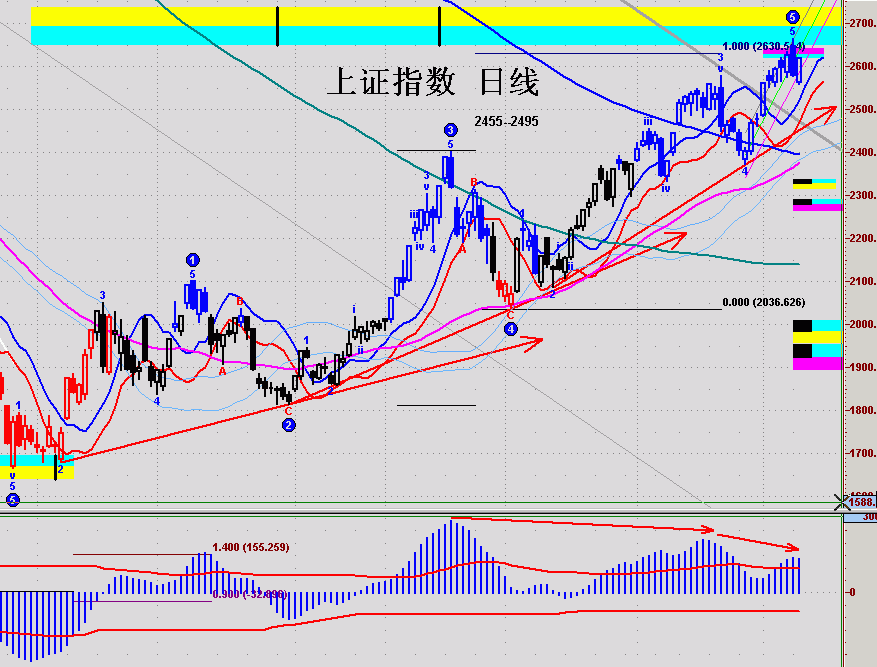Select the highlighted 1588 price box on axis
The height and width of the screenshot is (667, 877).
(861, 501)
